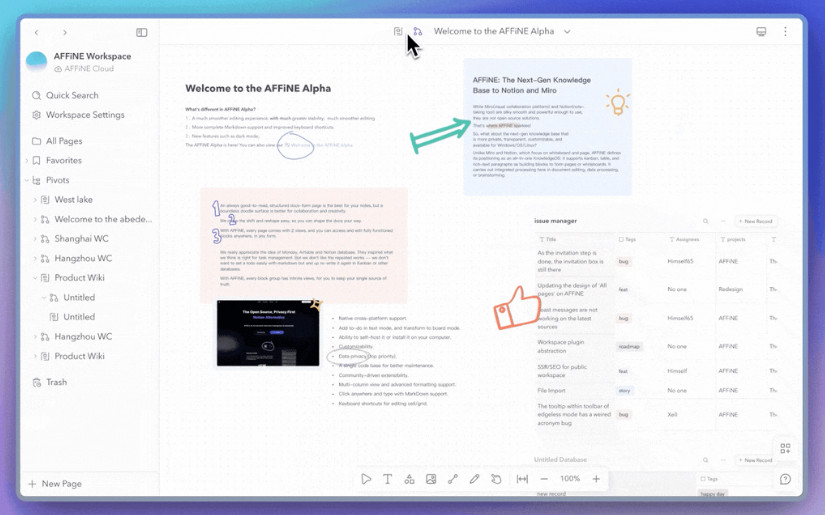Click the roadmap tag cell
The width and height of the screenshot is (825, 515).
pos(629,347)
